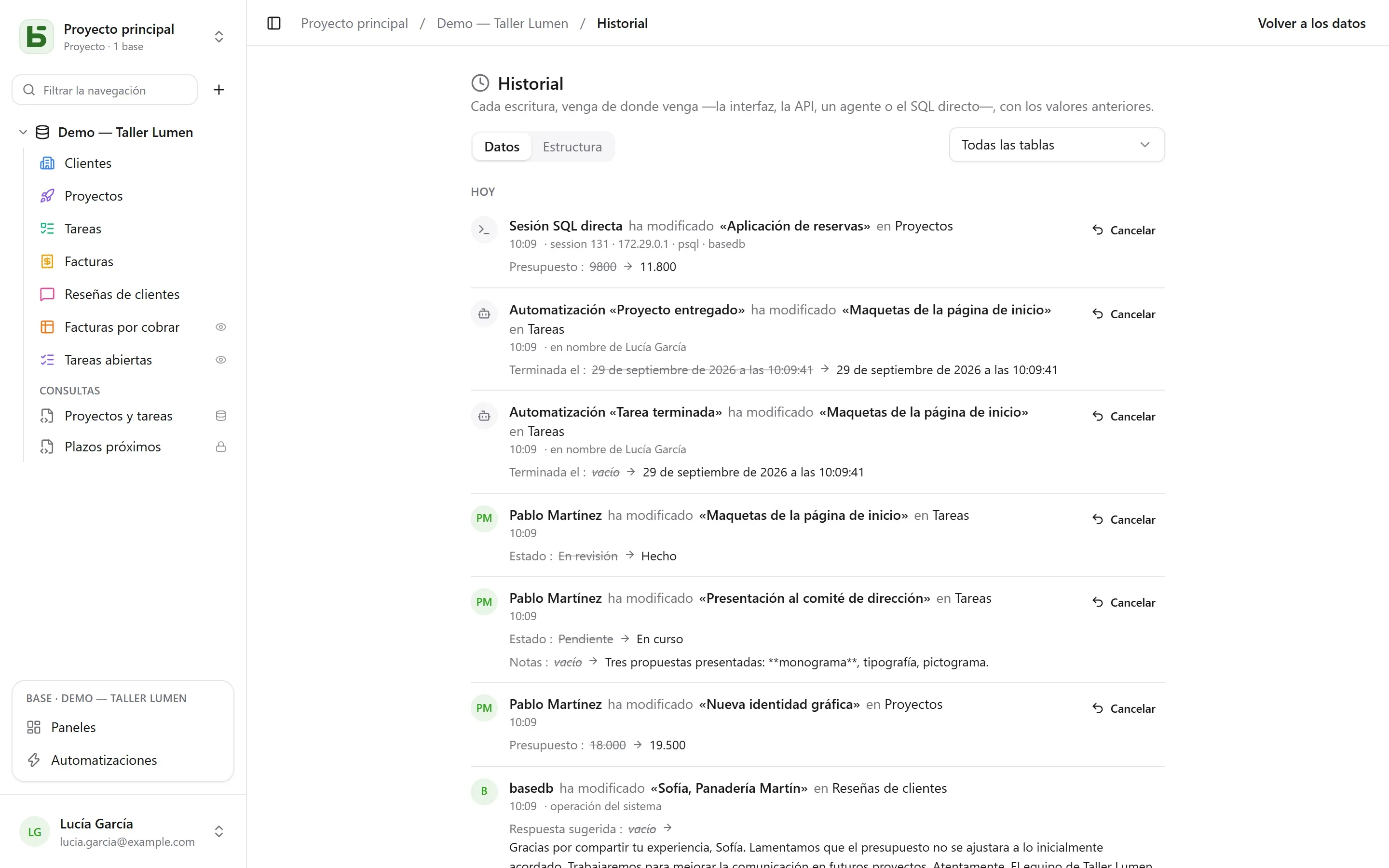
Task: Focus the Filtrar la navegación search field
Action: 105,90
